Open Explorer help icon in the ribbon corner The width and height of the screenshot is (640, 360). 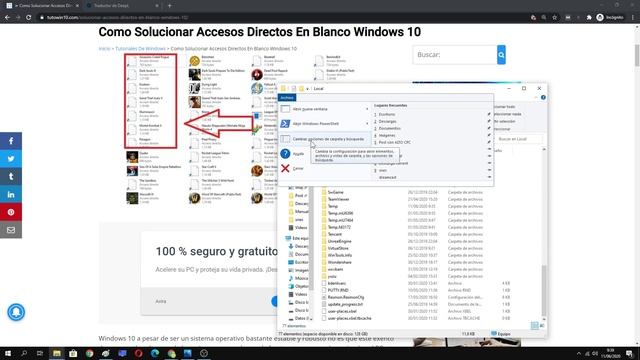(543, 98)
